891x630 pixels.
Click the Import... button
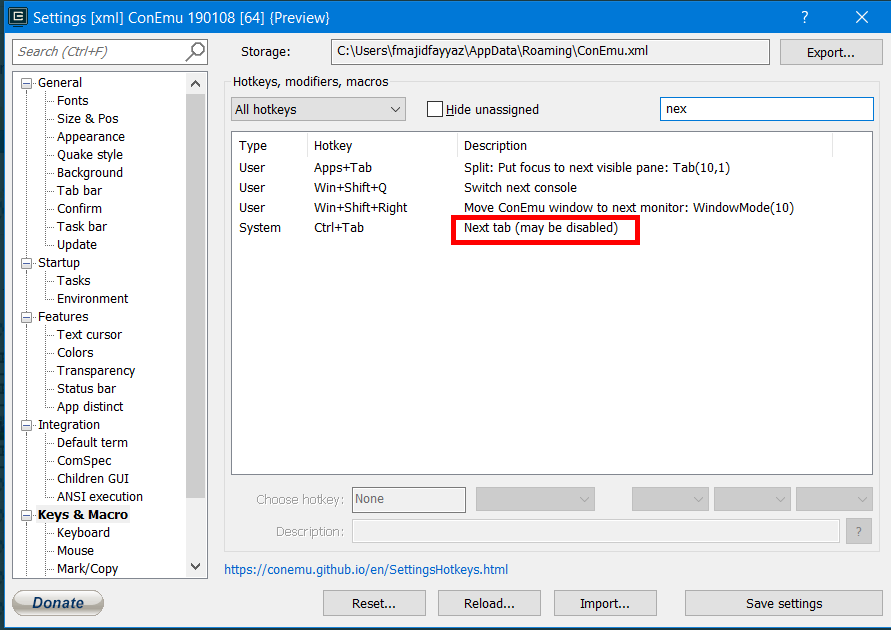click(x=605, y=603)
